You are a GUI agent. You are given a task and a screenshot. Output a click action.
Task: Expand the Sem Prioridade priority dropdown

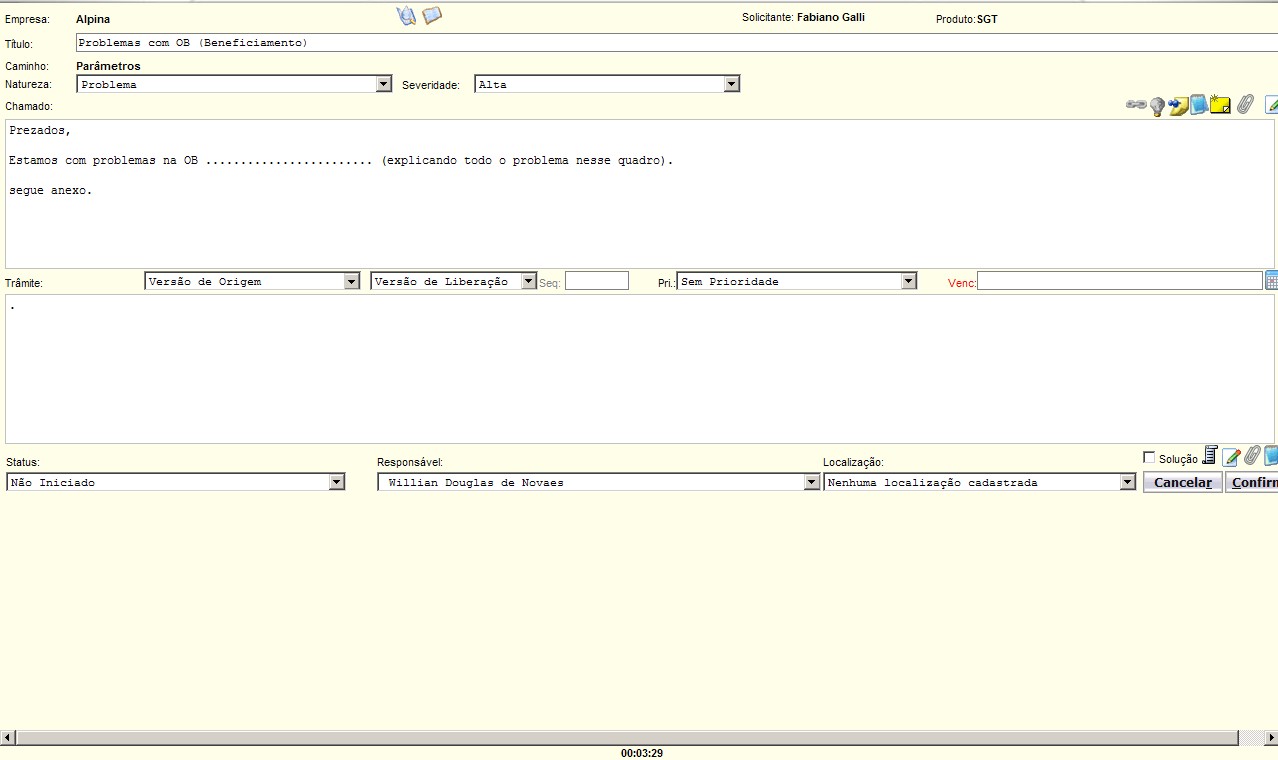[x=908, y=282]
